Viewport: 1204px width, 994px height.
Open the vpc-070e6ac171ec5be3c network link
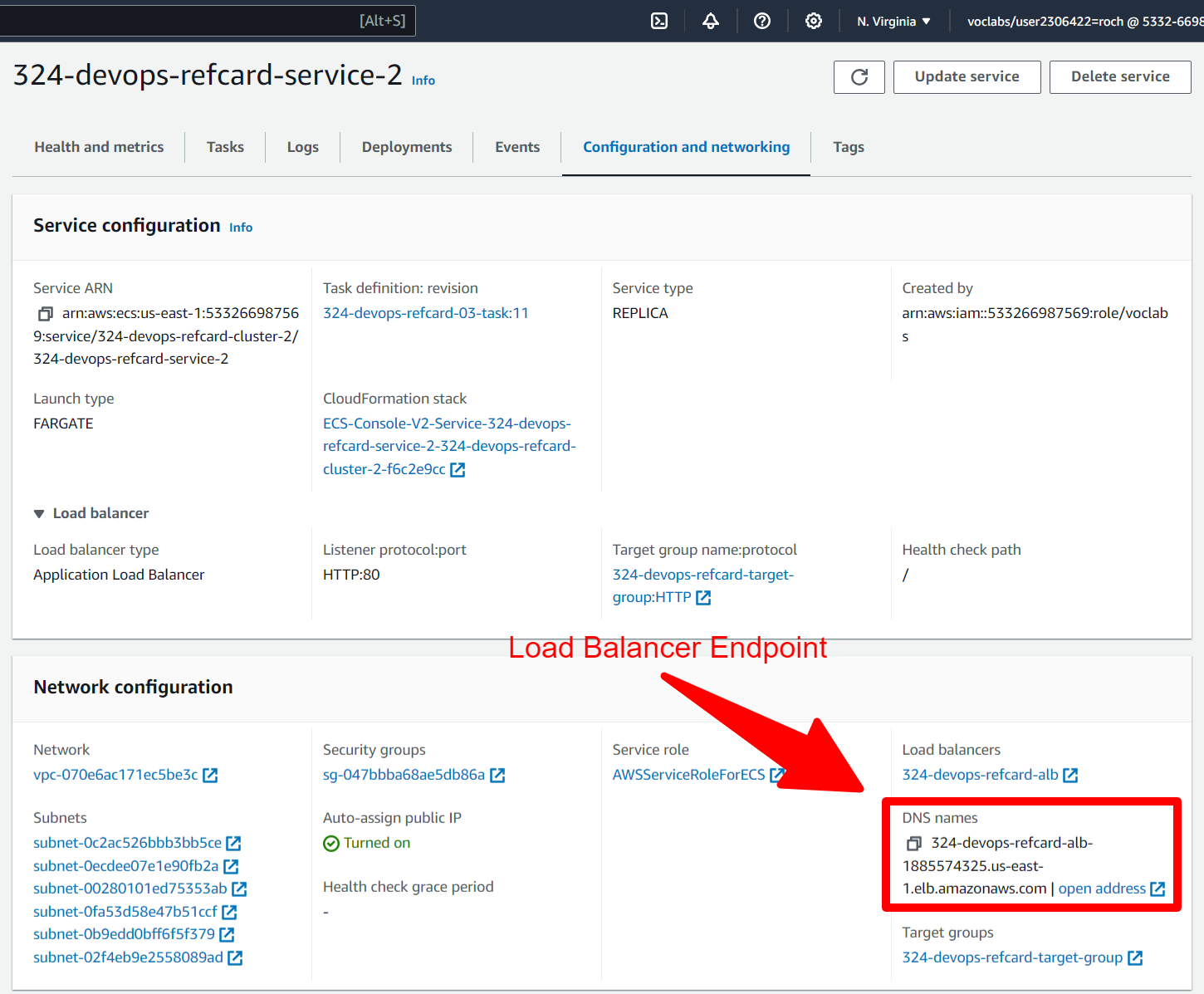[115, 775]
